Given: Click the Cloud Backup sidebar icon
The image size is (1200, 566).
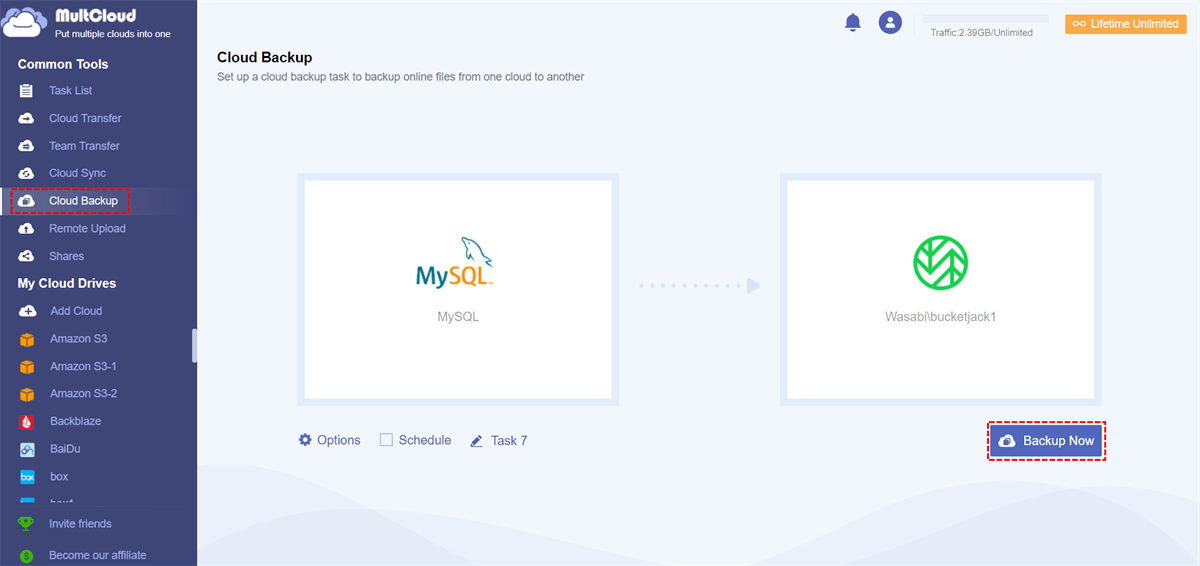Looking at the screenshot, I should [27, 201].
